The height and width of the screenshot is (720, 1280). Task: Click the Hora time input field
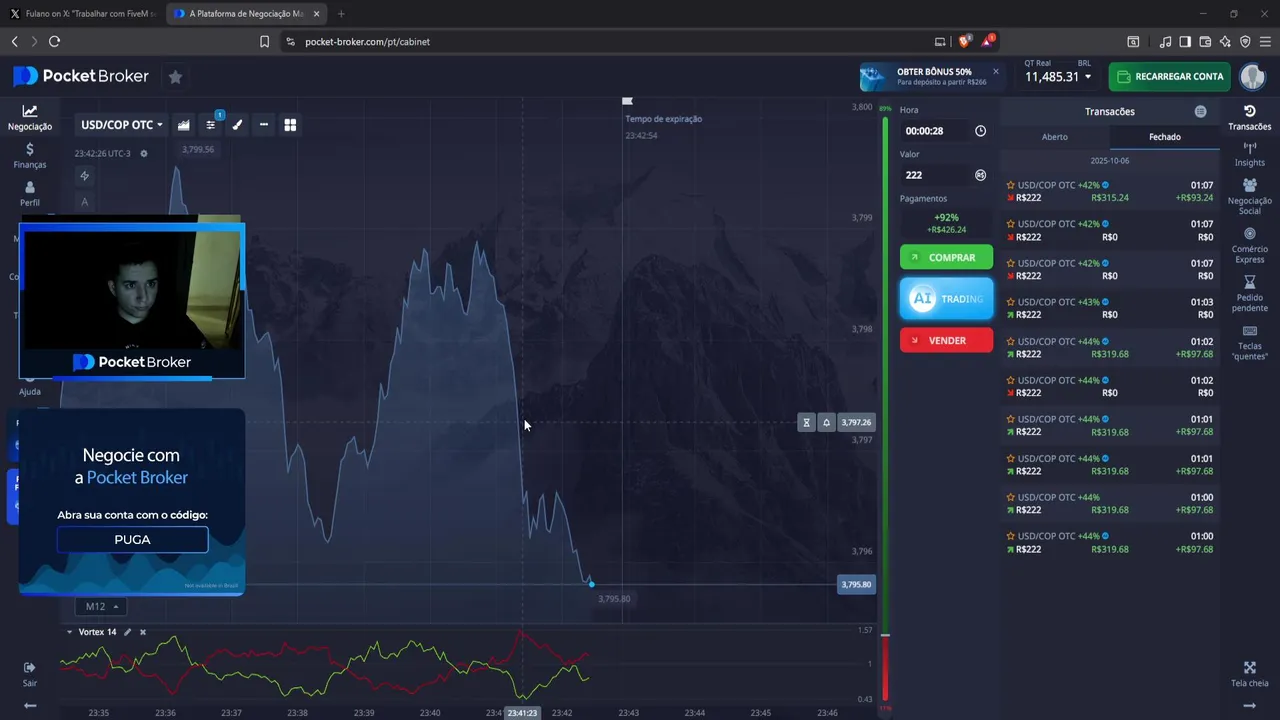tap(936, 131)
